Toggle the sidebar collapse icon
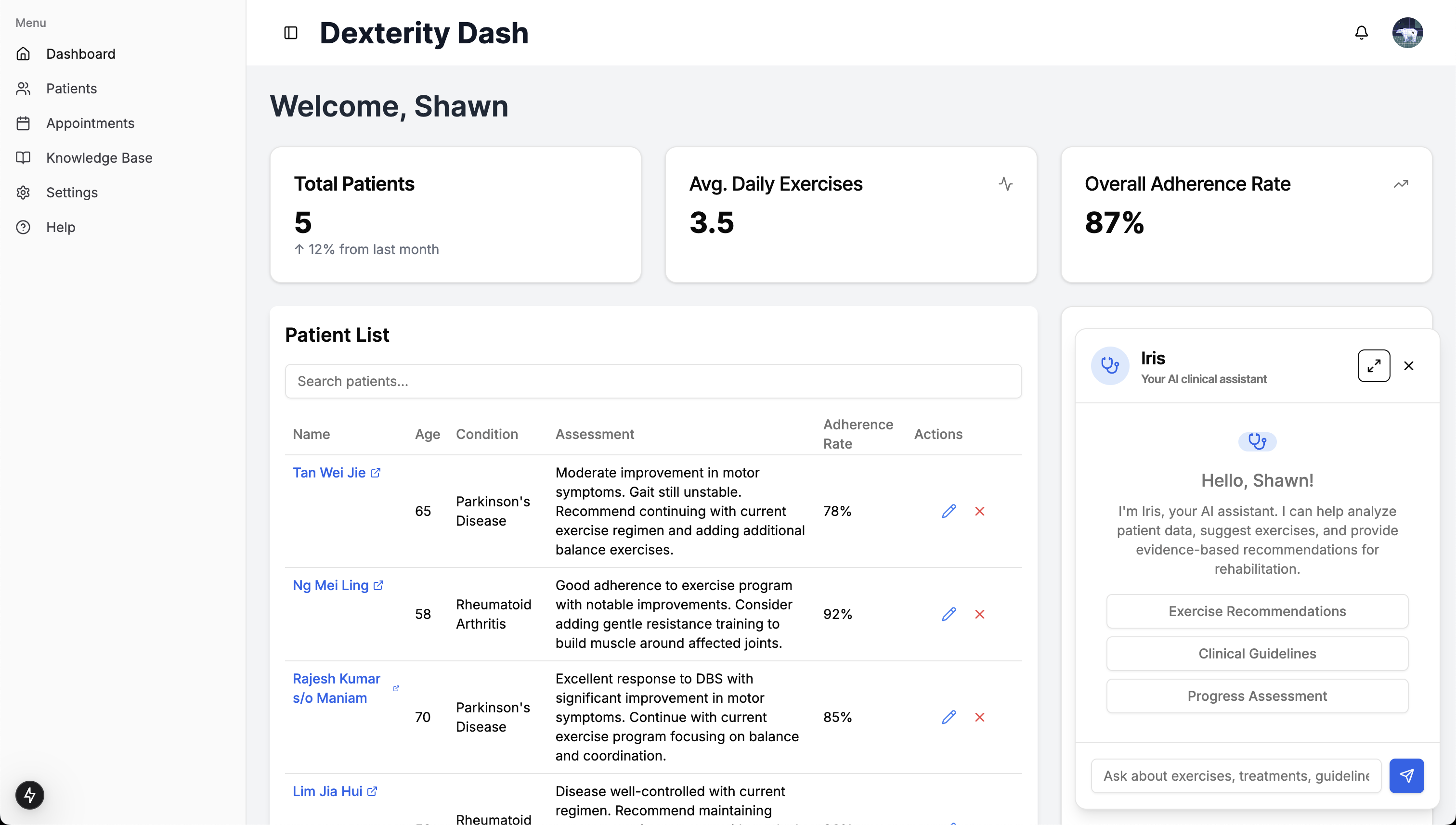This screenshot has width=1456, height=825. point(291,33)
